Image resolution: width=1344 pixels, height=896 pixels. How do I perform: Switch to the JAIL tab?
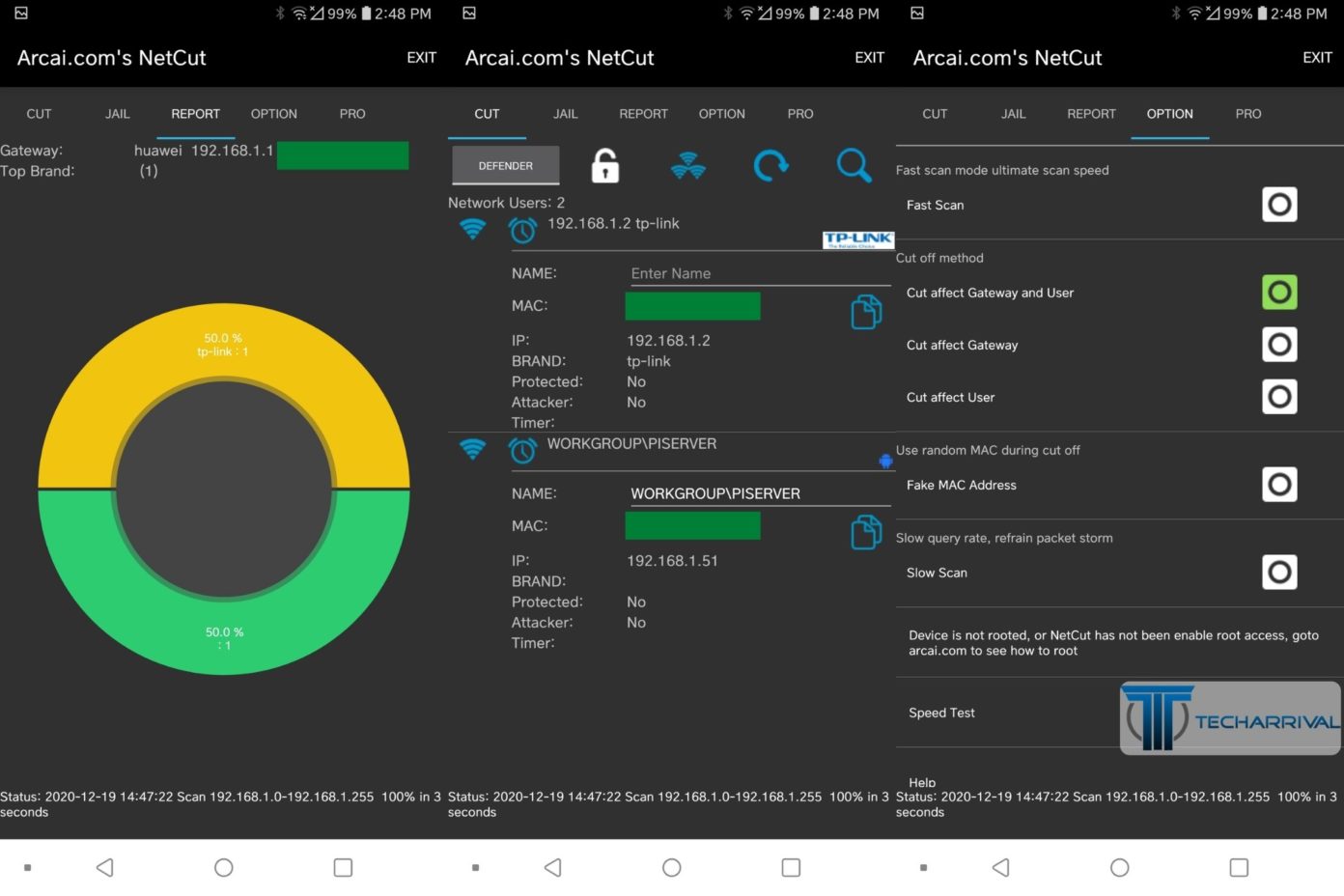click(x=564, y=113)
